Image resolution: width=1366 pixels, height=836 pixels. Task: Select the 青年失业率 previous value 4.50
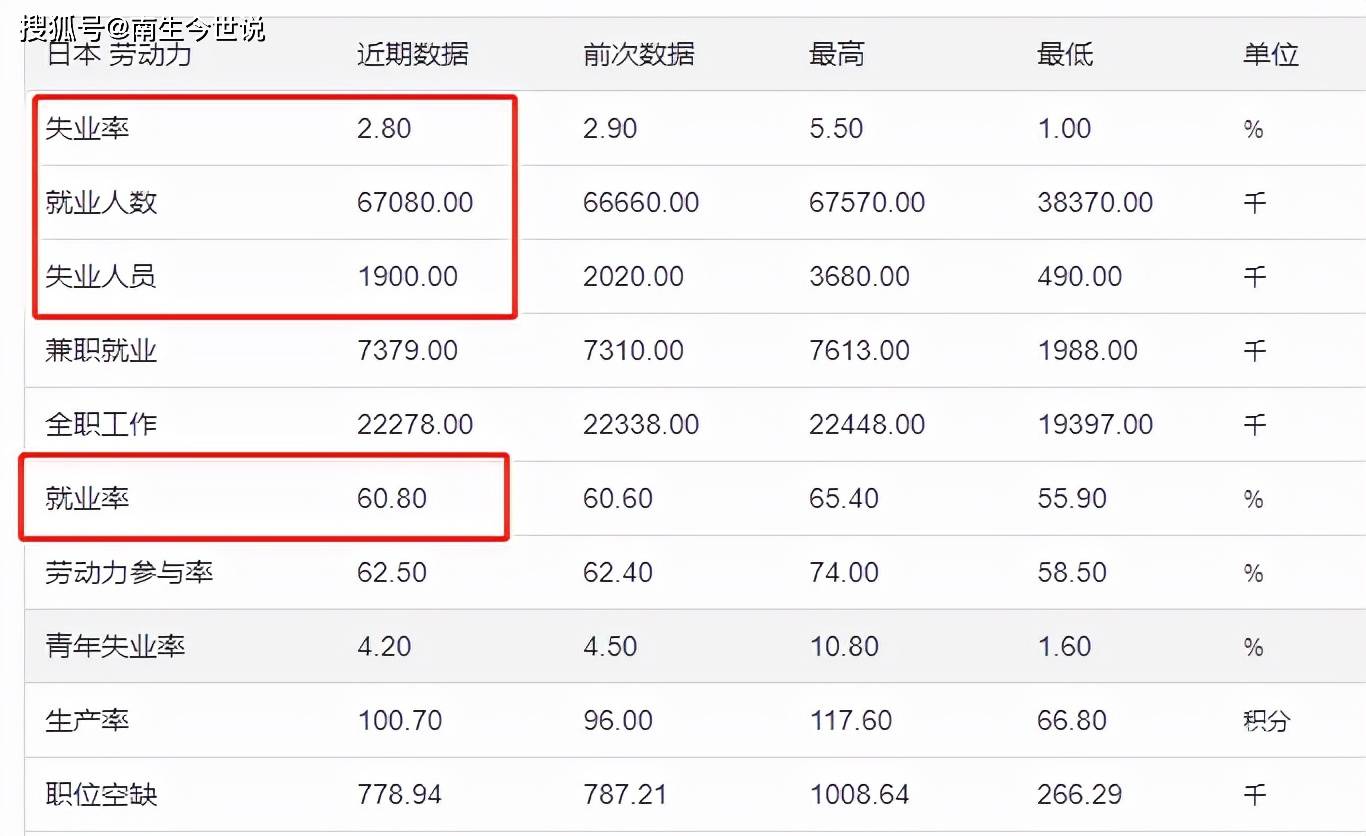click(x=610, y=647)
